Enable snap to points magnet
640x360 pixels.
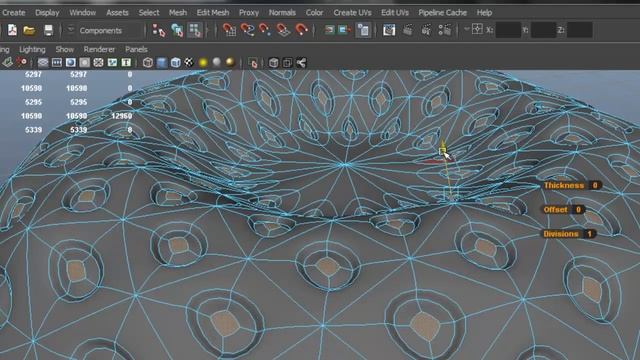point(265,30)
